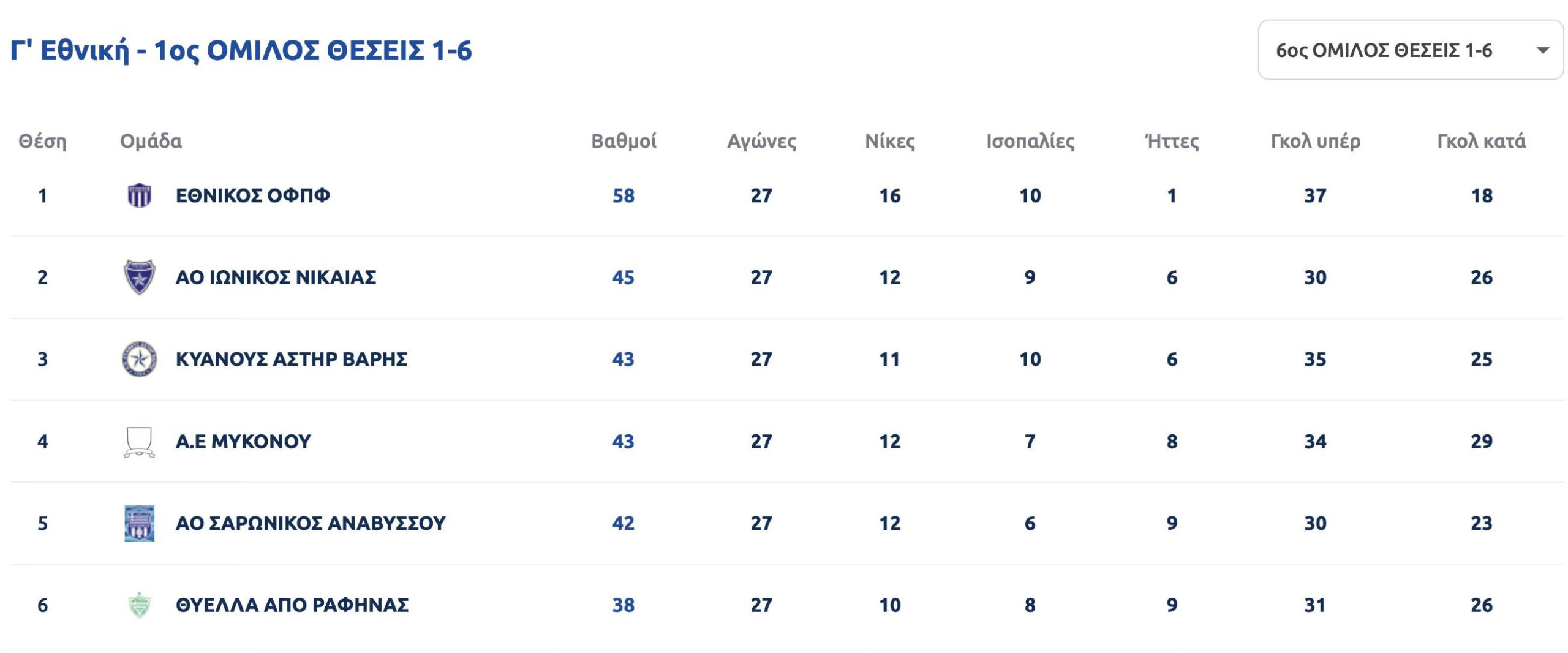Click the Γκολ κατά column header
The image size is (1568, 653).
click(1481, 142)
